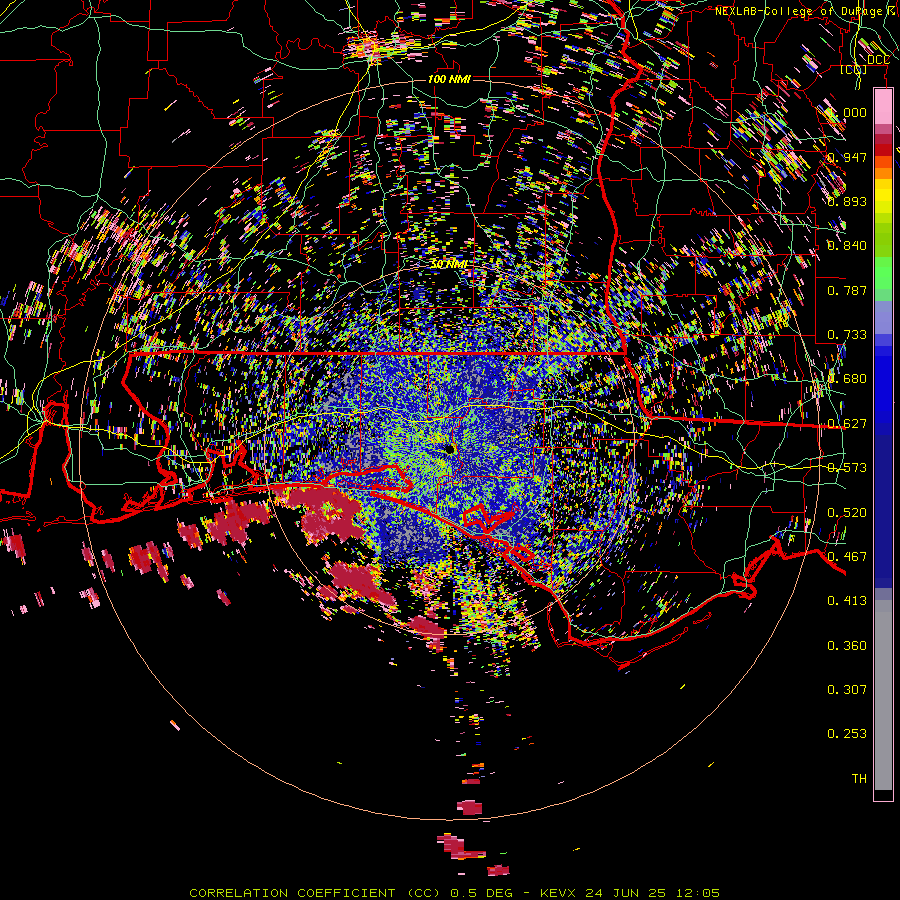Click the 24 JUN 25 12:05 timestamp
The image size is (900, 900).
pyautogui.click(x=653, y=893)
